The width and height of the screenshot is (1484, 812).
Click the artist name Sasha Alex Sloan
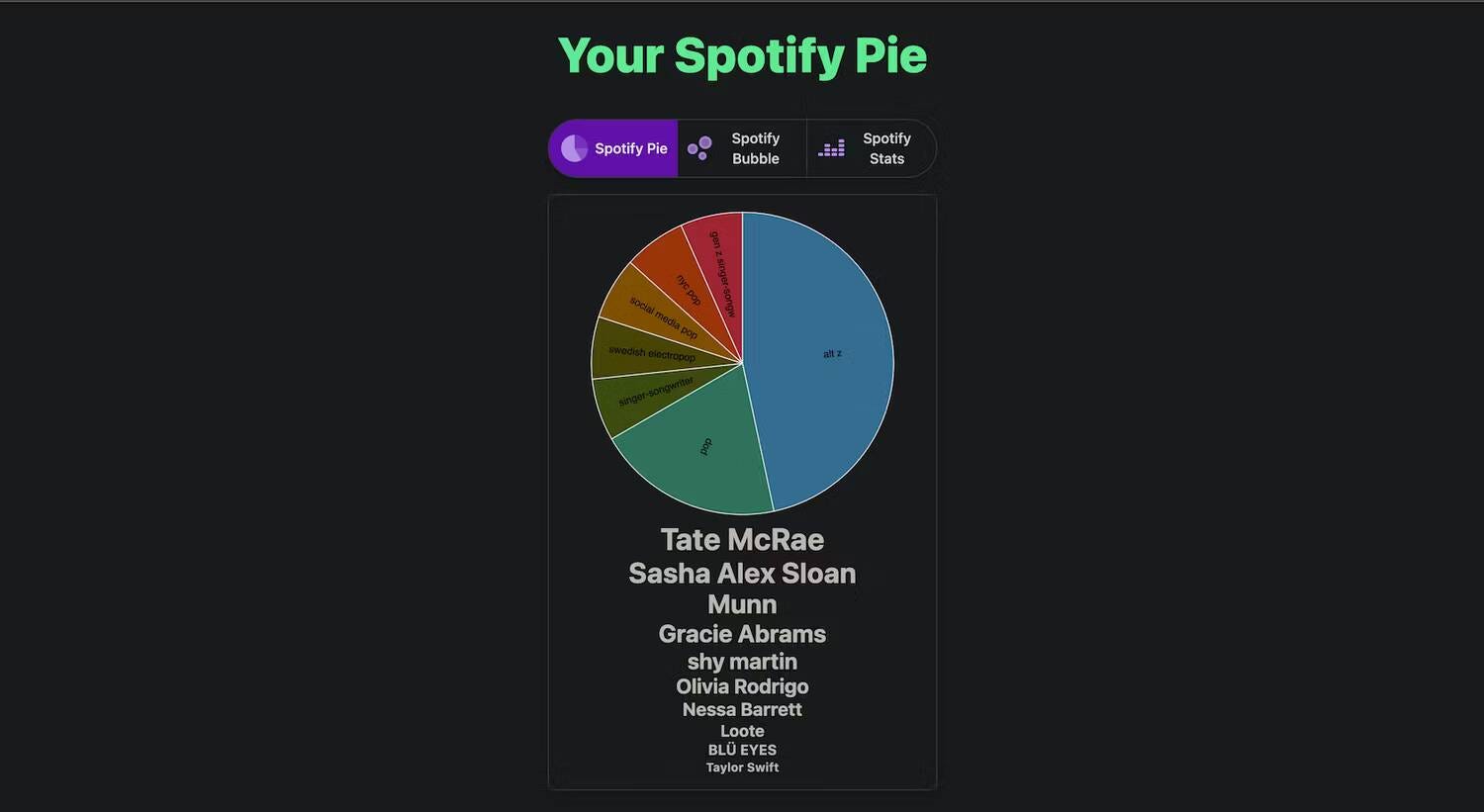tap(742, 574)
